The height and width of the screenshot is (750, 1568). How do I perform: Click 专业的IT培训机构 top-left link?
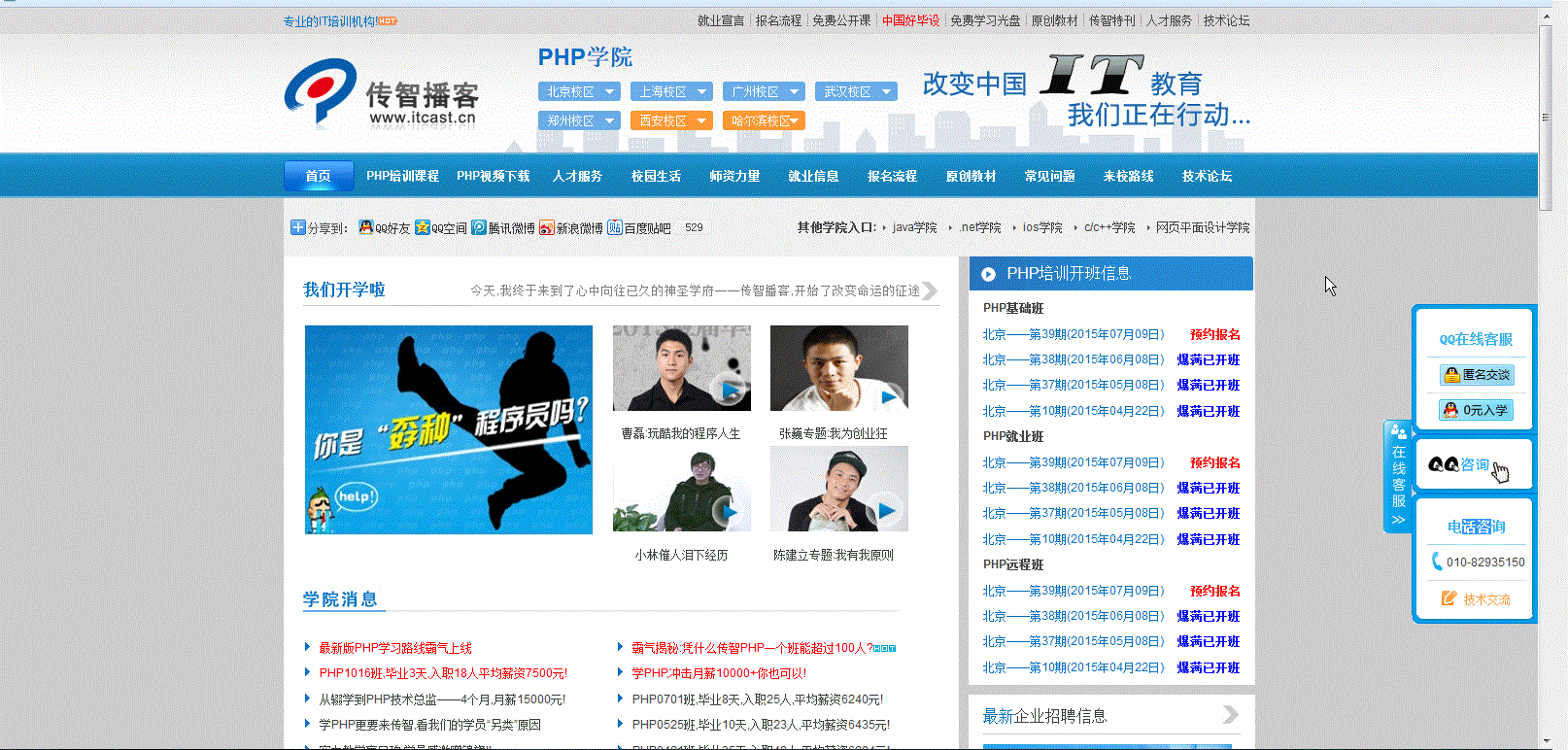click(330, 20)
